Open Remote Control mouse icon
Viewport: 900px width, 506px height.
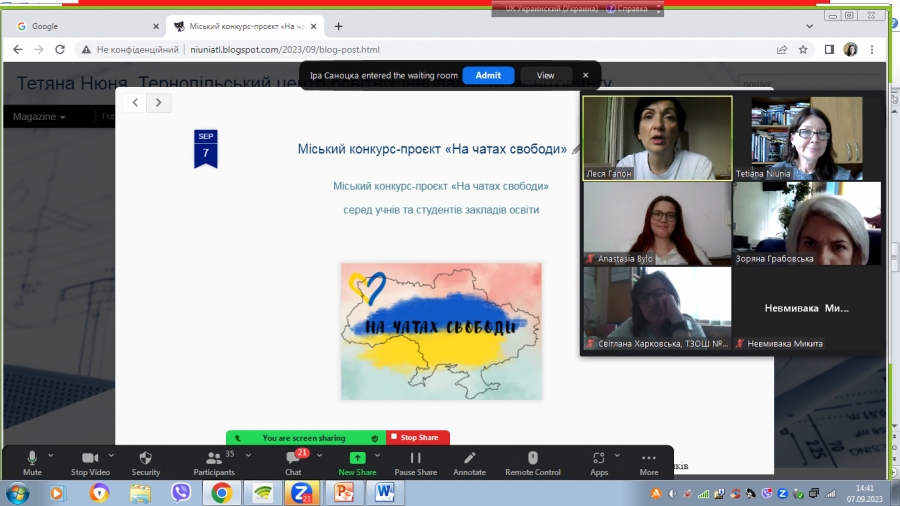532,459
